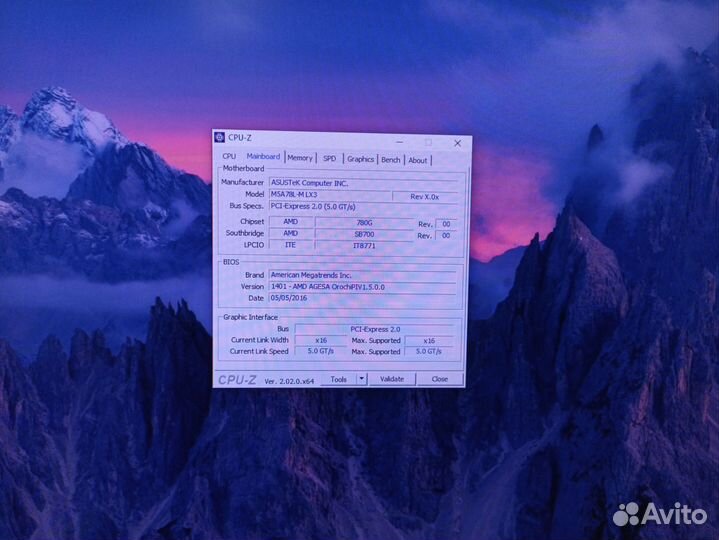Select the Mainboard tab
The image size is (719, 540).
[263, 157]
